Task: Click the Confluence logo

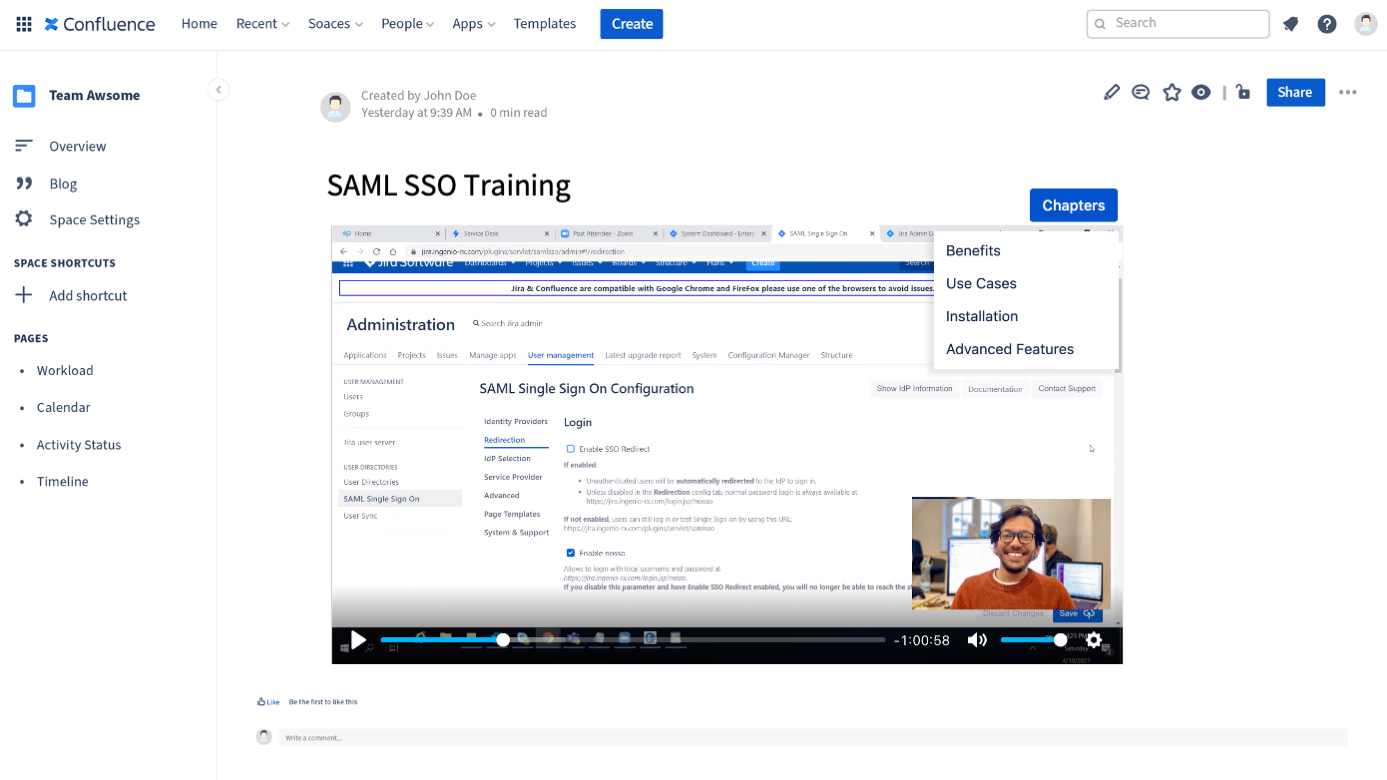Action: [100, 24]
